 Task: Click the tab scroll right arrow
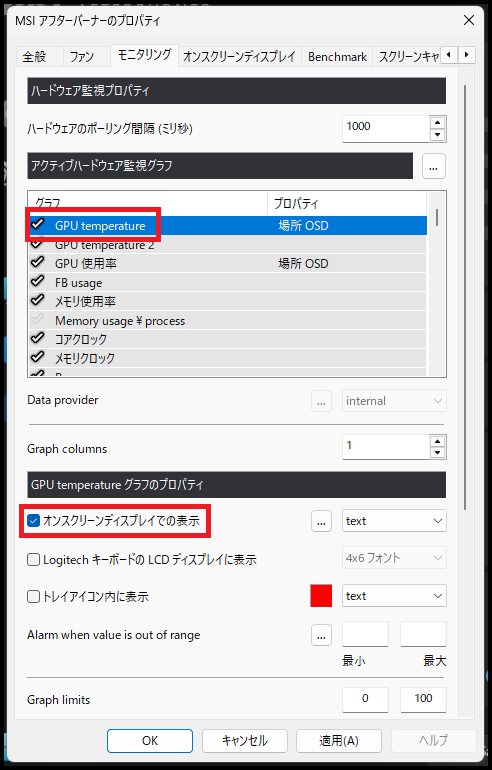(467, 55)
